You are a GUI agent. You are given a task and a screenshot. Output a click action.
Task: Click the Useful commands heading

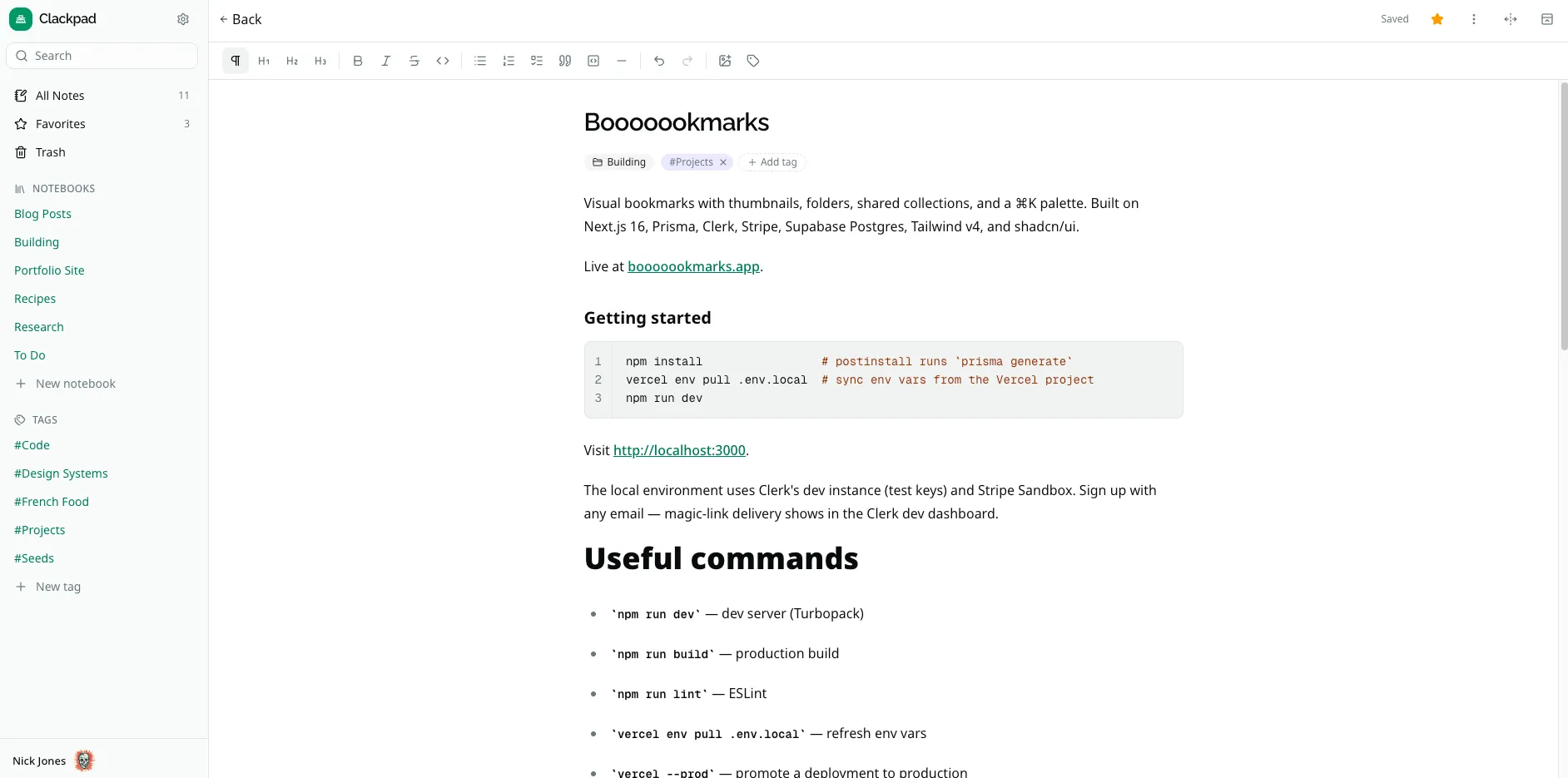(721, 558)
